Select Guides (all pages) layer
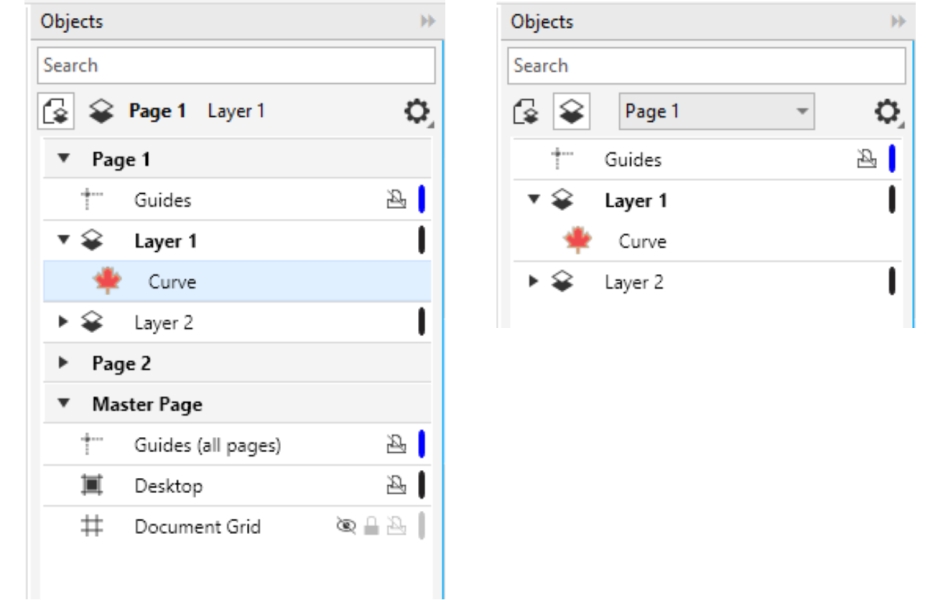The height and width of the screenshot is (600, 943). coord(207,446)
